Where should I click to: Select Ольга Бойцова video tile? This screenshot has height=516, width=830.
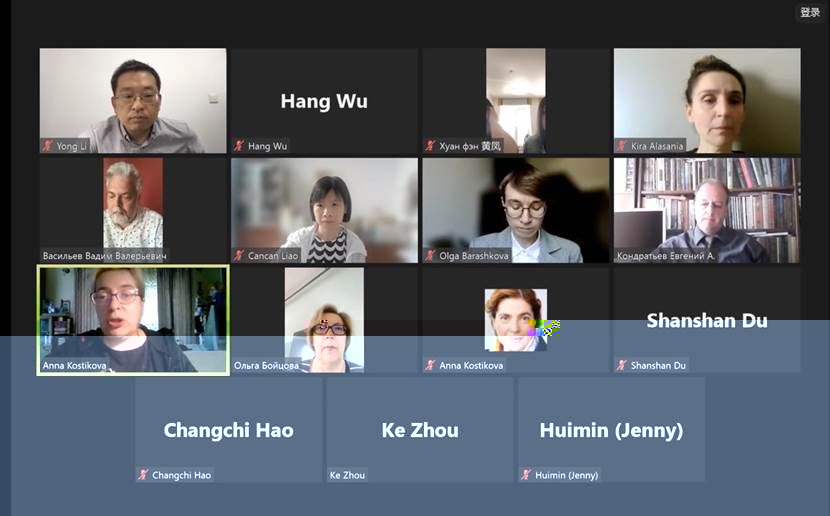(324, 320)
